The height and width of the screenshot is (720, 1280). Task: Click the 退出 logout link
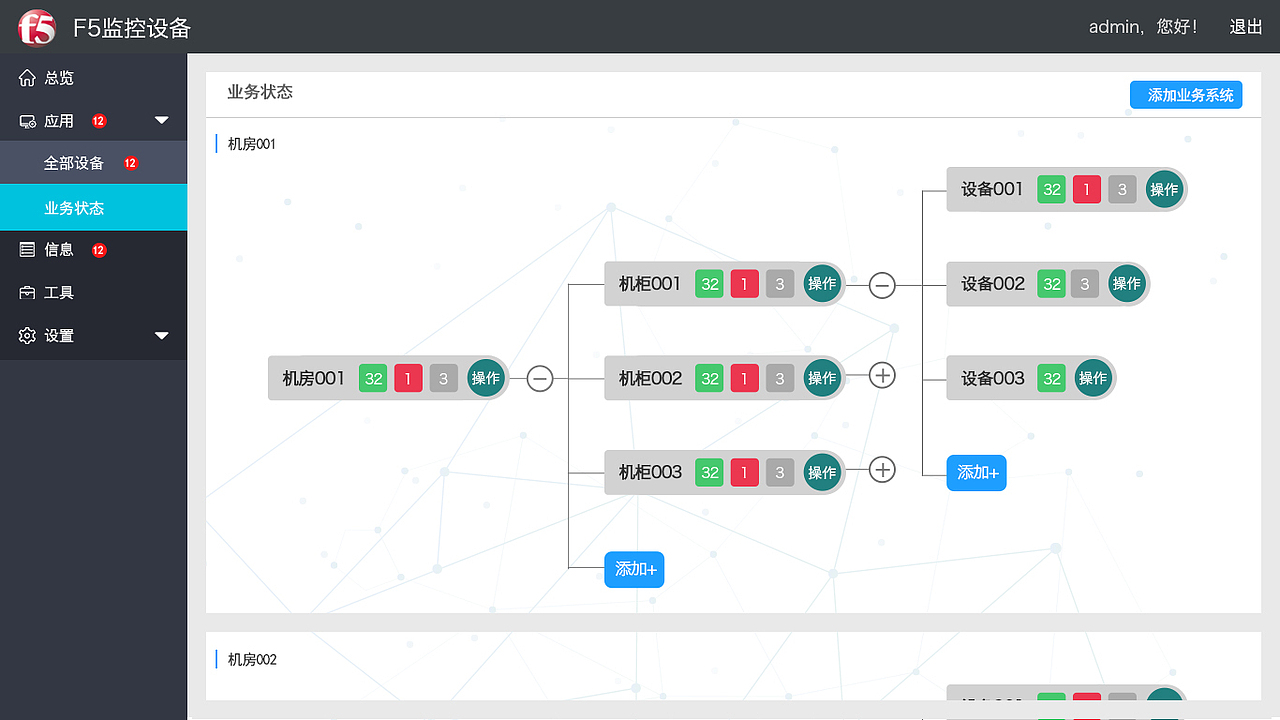[1246, 27]
